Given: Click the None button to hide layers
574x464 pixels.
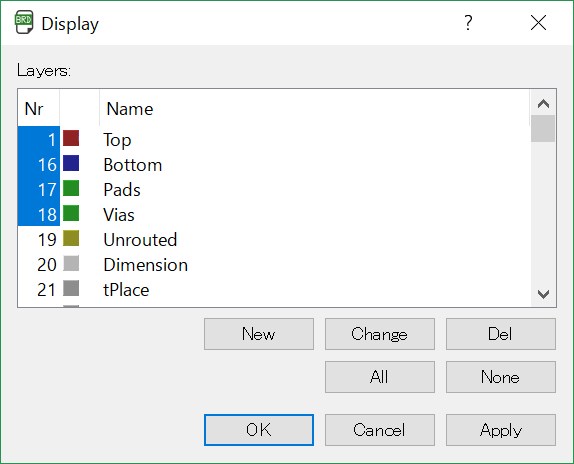Looking at the screenshot, I should tap(501, 377).
